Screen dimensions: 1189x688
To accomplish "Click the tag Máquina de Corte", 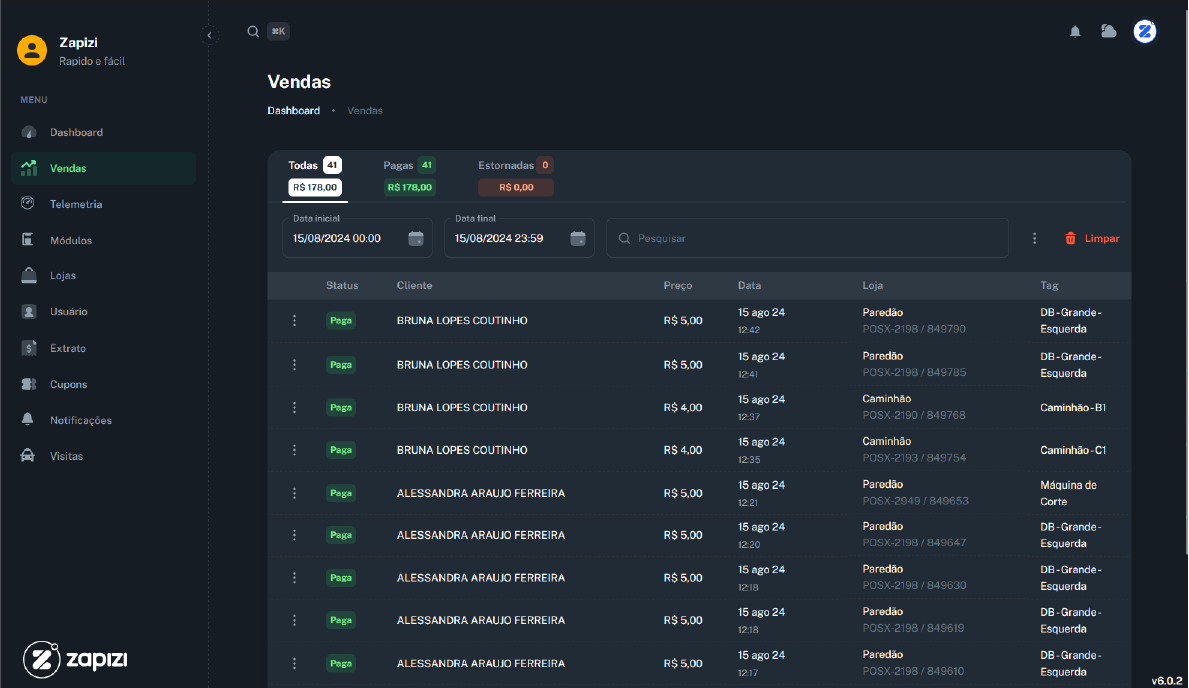I will coord(1068,493).
